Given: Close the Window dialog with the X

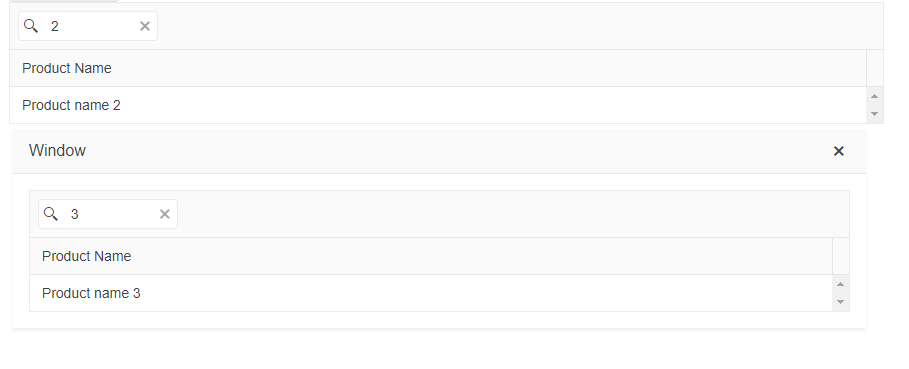Looking at the screenshot, I should pos(838,151).
